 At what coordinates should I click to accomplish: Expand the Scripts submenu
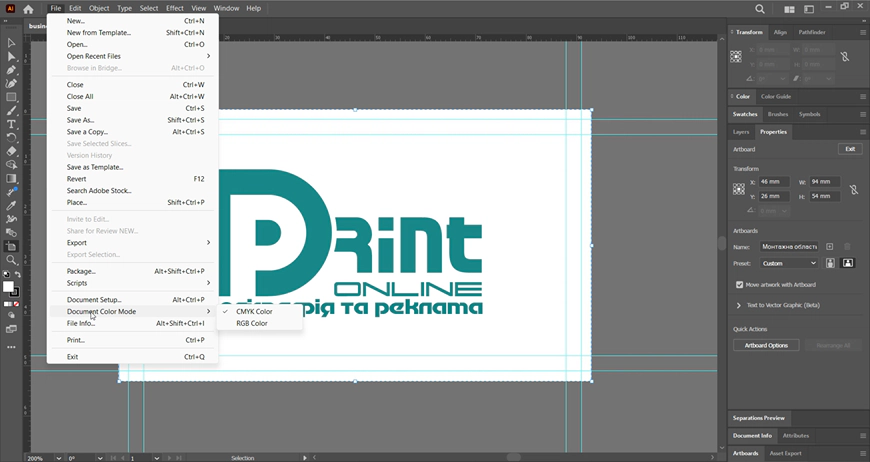point(133,283)
